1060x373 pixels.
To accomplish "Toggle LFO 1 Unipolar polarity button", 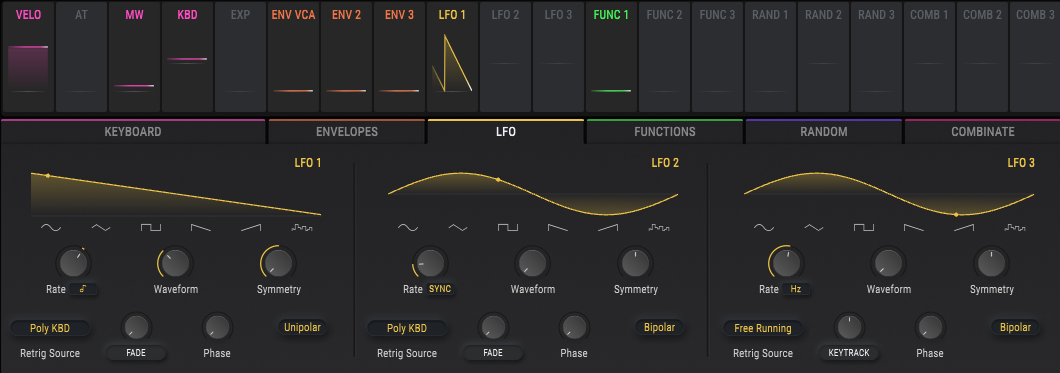I will tap(302, 328).
